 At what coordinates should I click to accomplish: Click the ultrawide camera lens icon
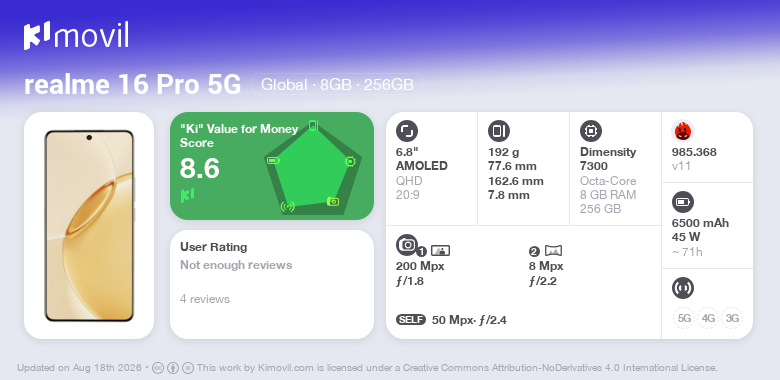(x=553, y=250)
